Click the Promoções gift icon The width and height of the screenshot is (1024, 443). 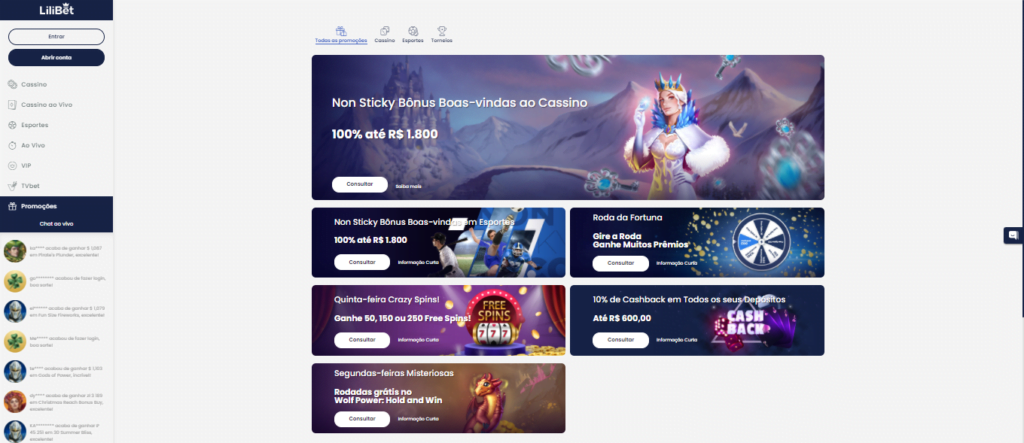(12, 206)
